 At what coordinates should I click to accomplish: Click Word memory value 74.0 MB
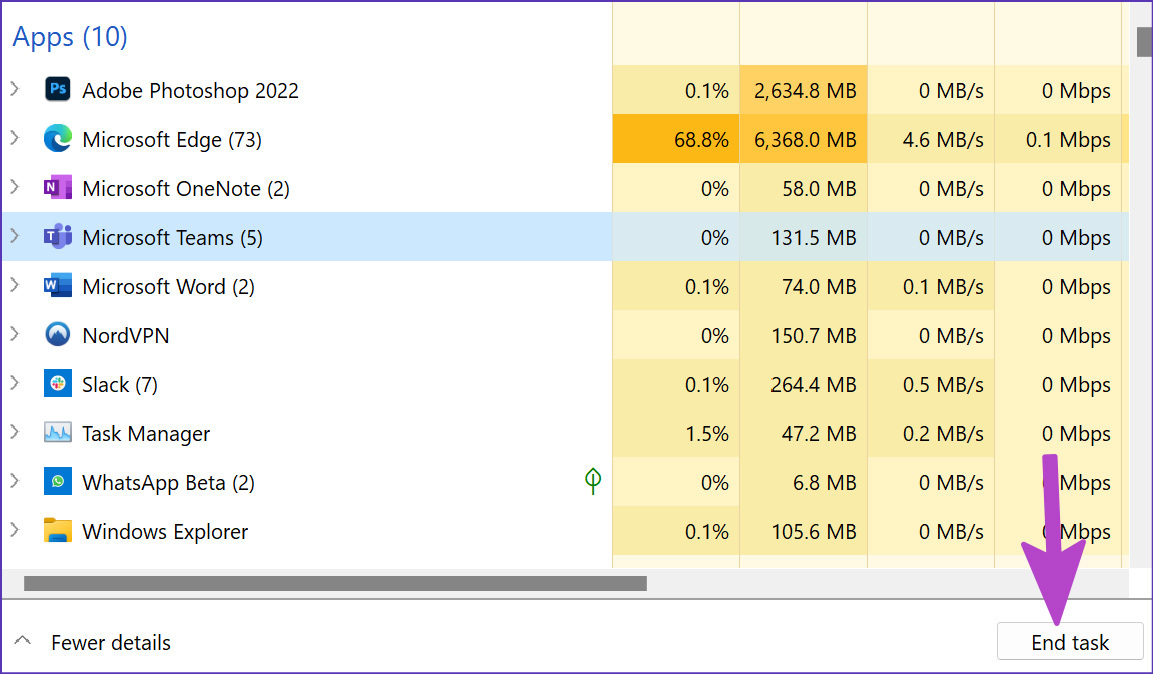pyautogui.click(x=819, y=287)
